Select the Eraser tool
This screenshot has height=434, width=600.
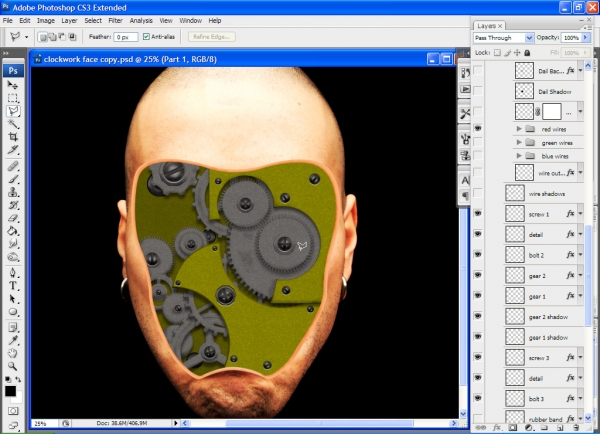[13, 218]
